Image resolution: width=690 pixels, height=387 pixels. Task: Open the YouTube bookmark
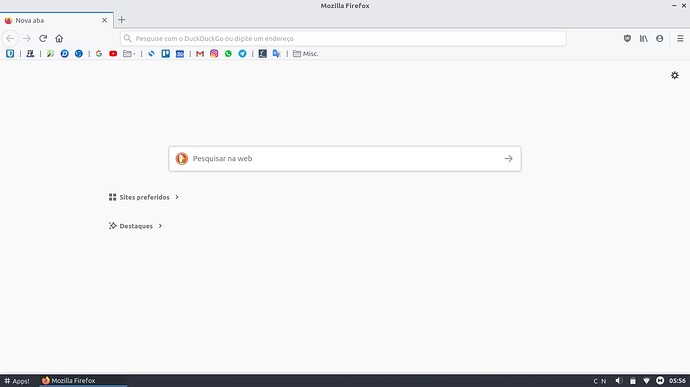tap(113, 54)
